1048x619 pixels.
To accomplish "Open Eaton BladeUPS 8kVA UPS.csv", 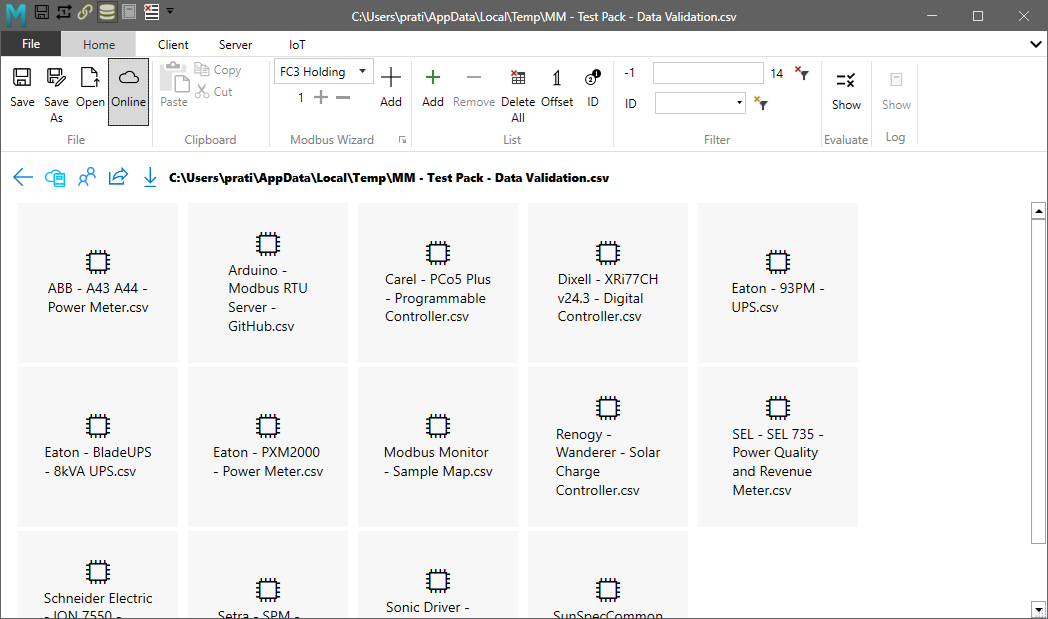I will point(98,447).
